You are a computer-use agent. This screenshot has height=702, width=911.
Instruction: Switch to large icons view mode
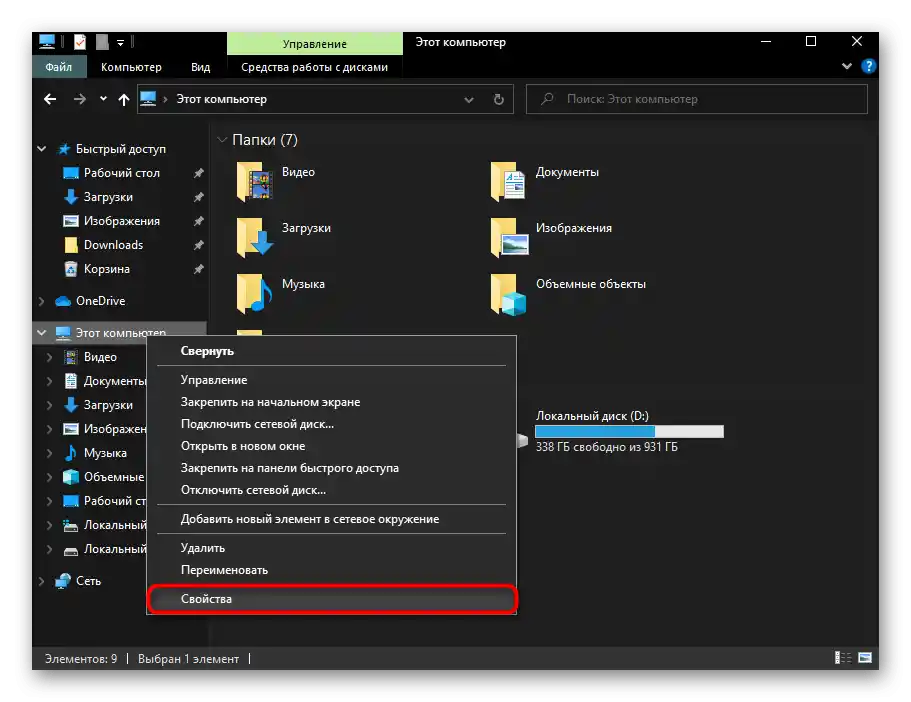pyautogui.click(x=864, y=658)
